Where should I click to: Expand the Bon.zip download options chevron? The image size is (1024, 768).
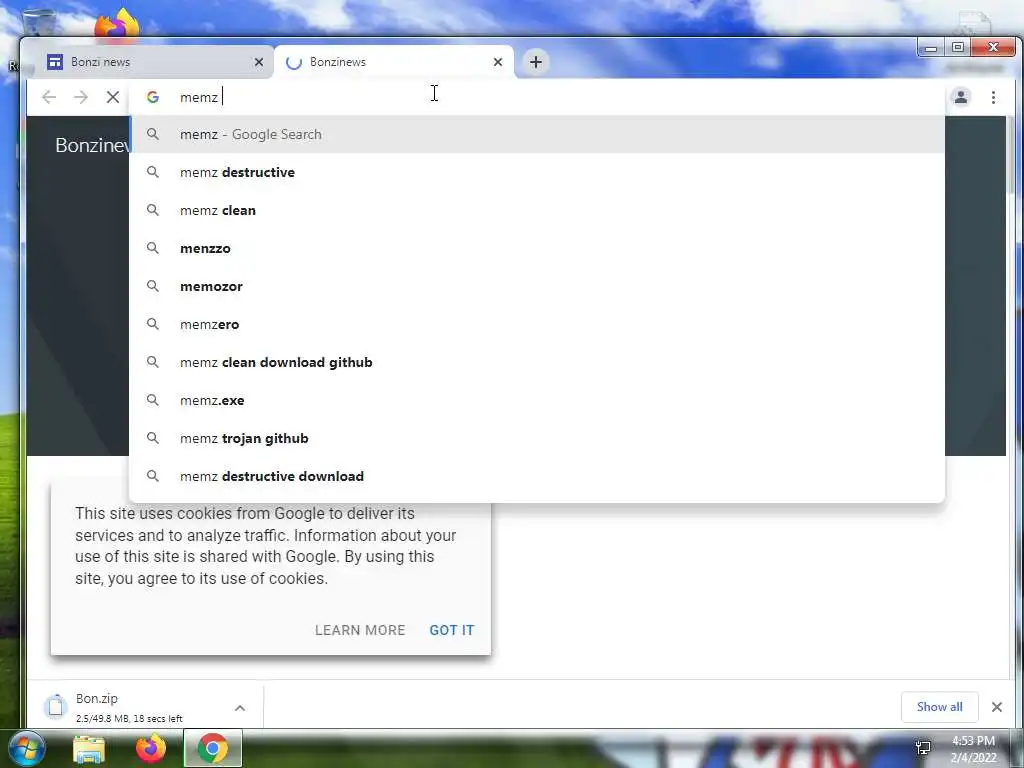click(240, 708)
